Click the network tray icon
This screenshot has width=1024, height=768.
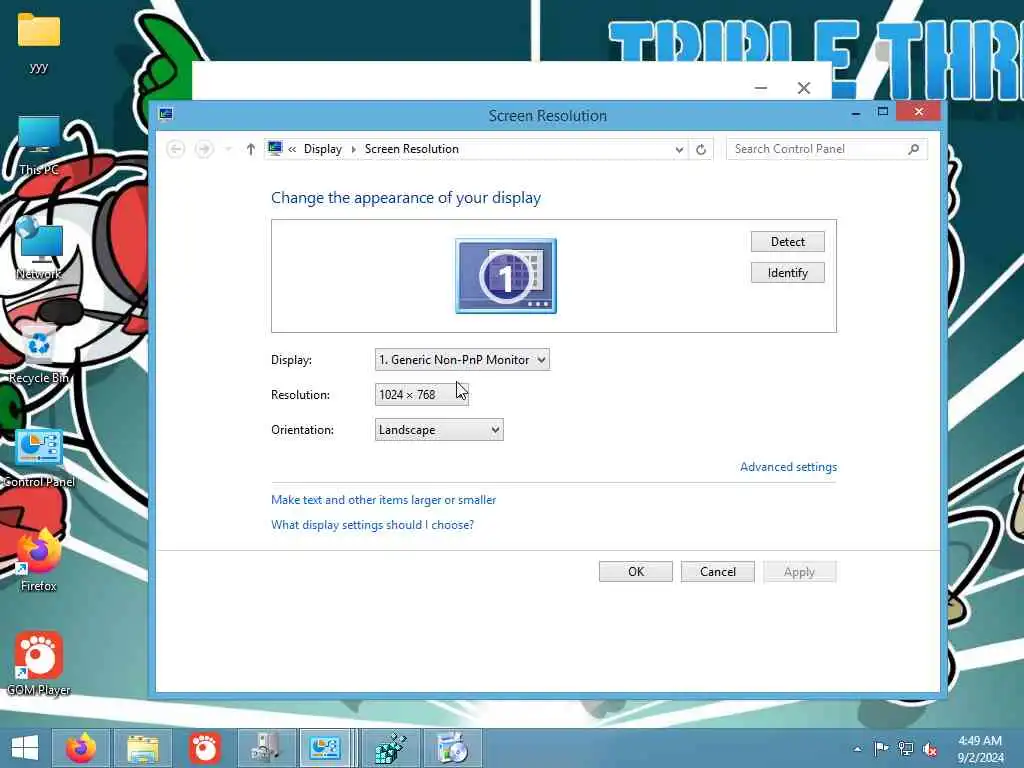(x=906, y=748)
